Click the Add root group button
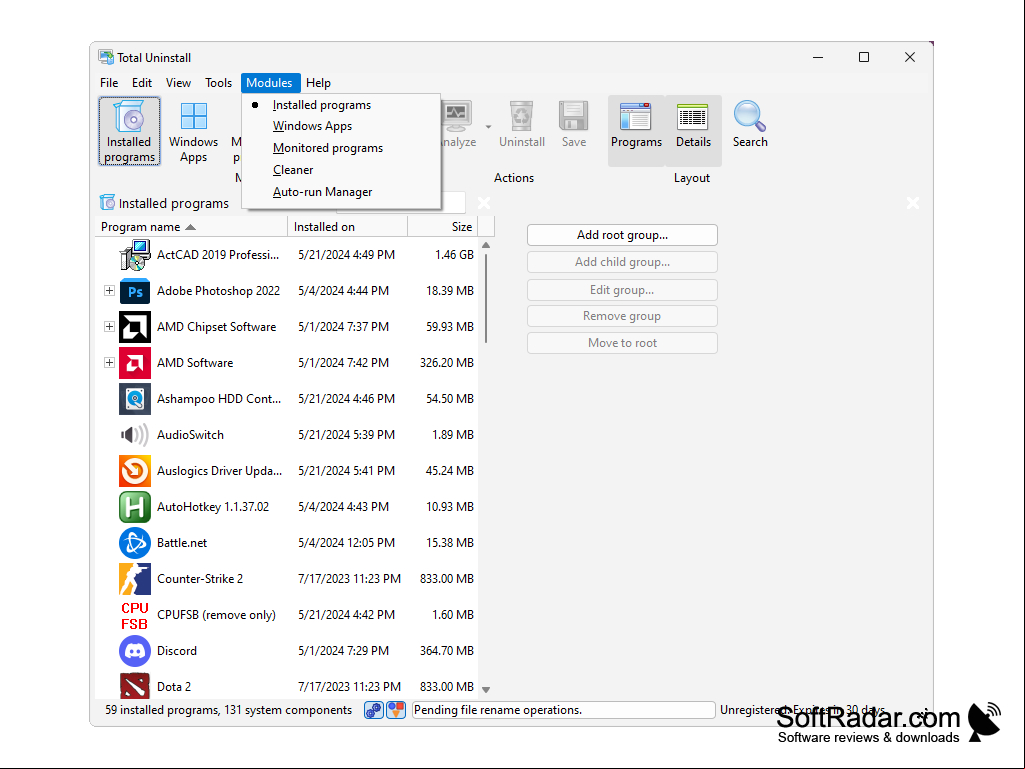 point(622,235)
